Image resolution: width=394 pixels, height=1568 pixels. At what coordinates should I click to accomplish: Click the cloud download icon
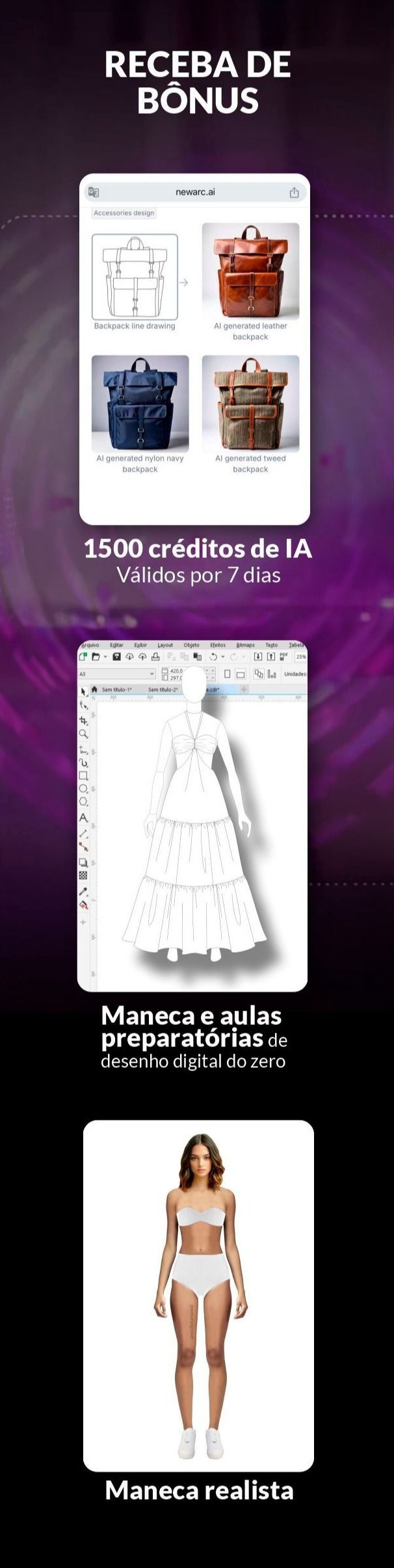click(x=129, y=657)
